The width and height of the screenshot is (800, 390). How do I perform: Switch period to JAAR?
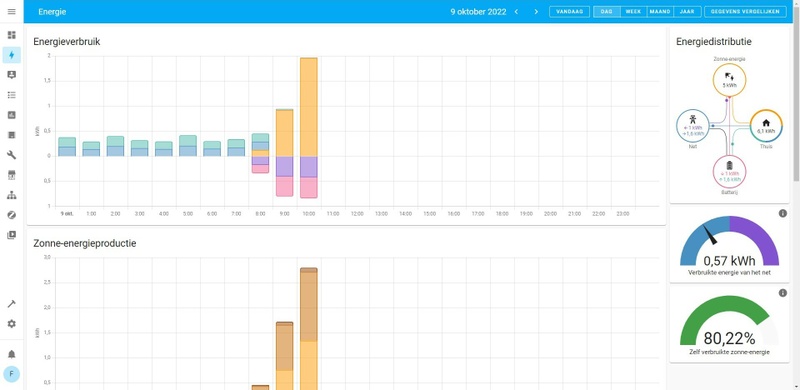[x=687, y=11]
